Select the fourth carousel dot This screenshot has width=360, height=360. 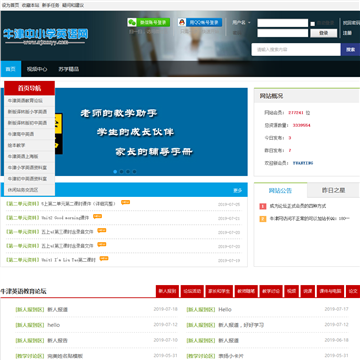click(134, 172)
